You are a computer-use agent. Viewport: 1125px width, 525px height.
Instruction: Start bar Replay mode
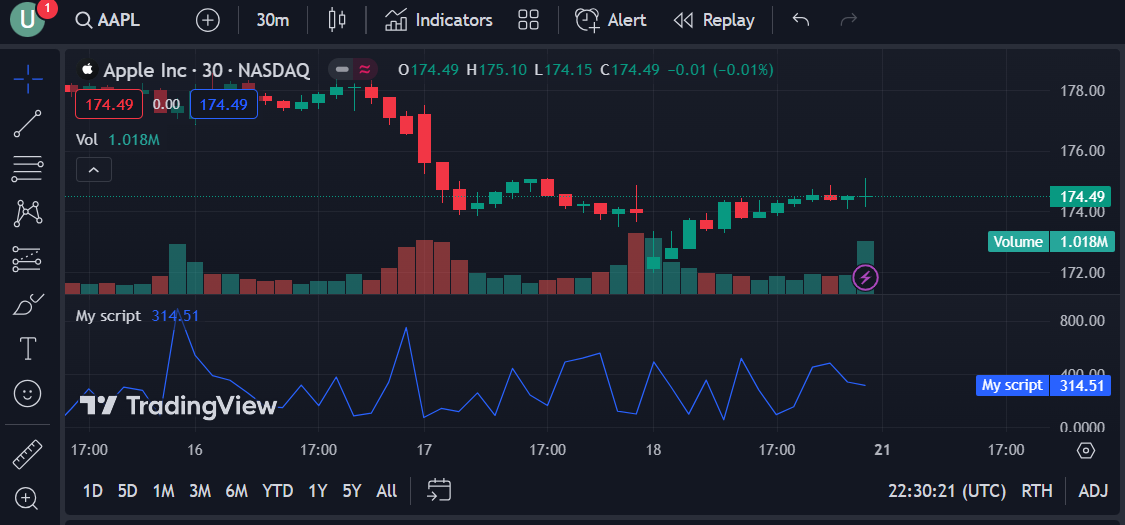[x=714, y=20]
